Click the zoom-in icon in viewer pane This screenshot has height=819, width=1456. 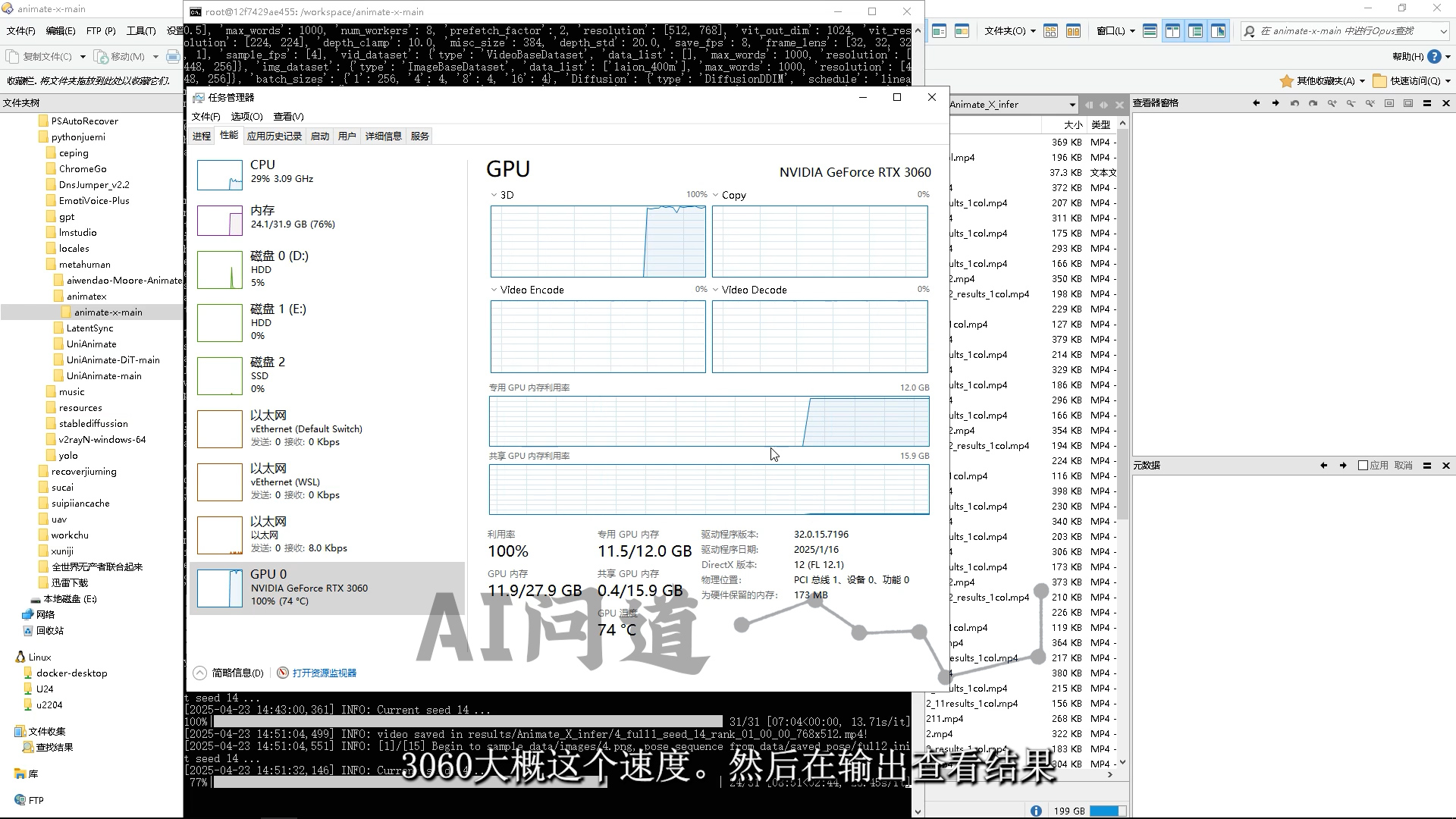(x=1332, y=103)
